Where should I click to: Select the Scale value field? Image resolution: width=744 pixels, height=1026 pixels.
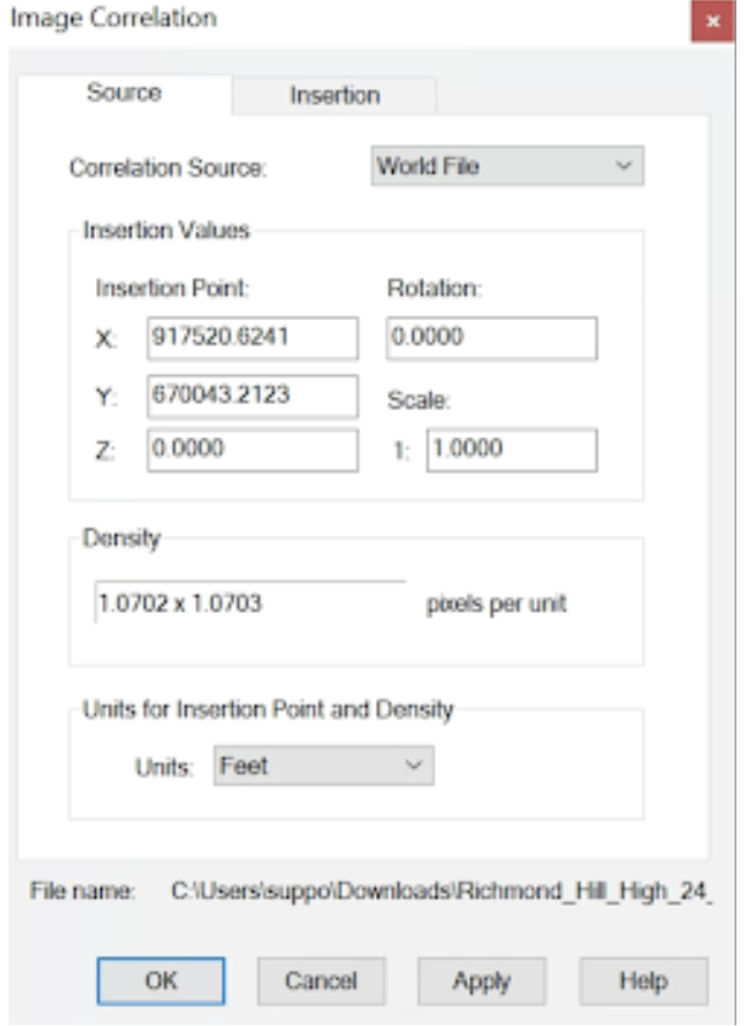point(511,450)
